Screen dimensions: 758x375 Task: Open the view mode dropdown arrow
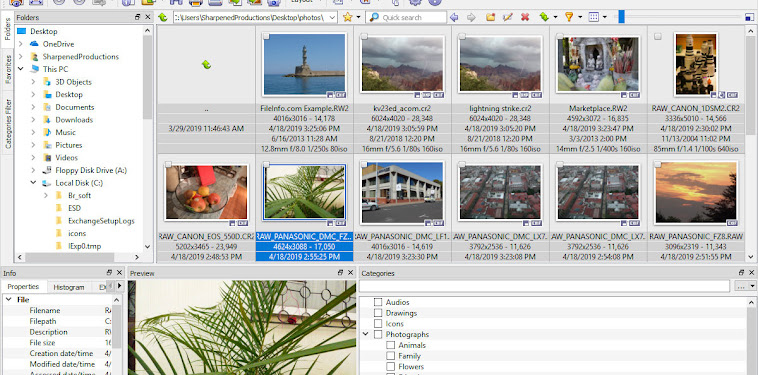pyautogui.click(x=605, y=17)
